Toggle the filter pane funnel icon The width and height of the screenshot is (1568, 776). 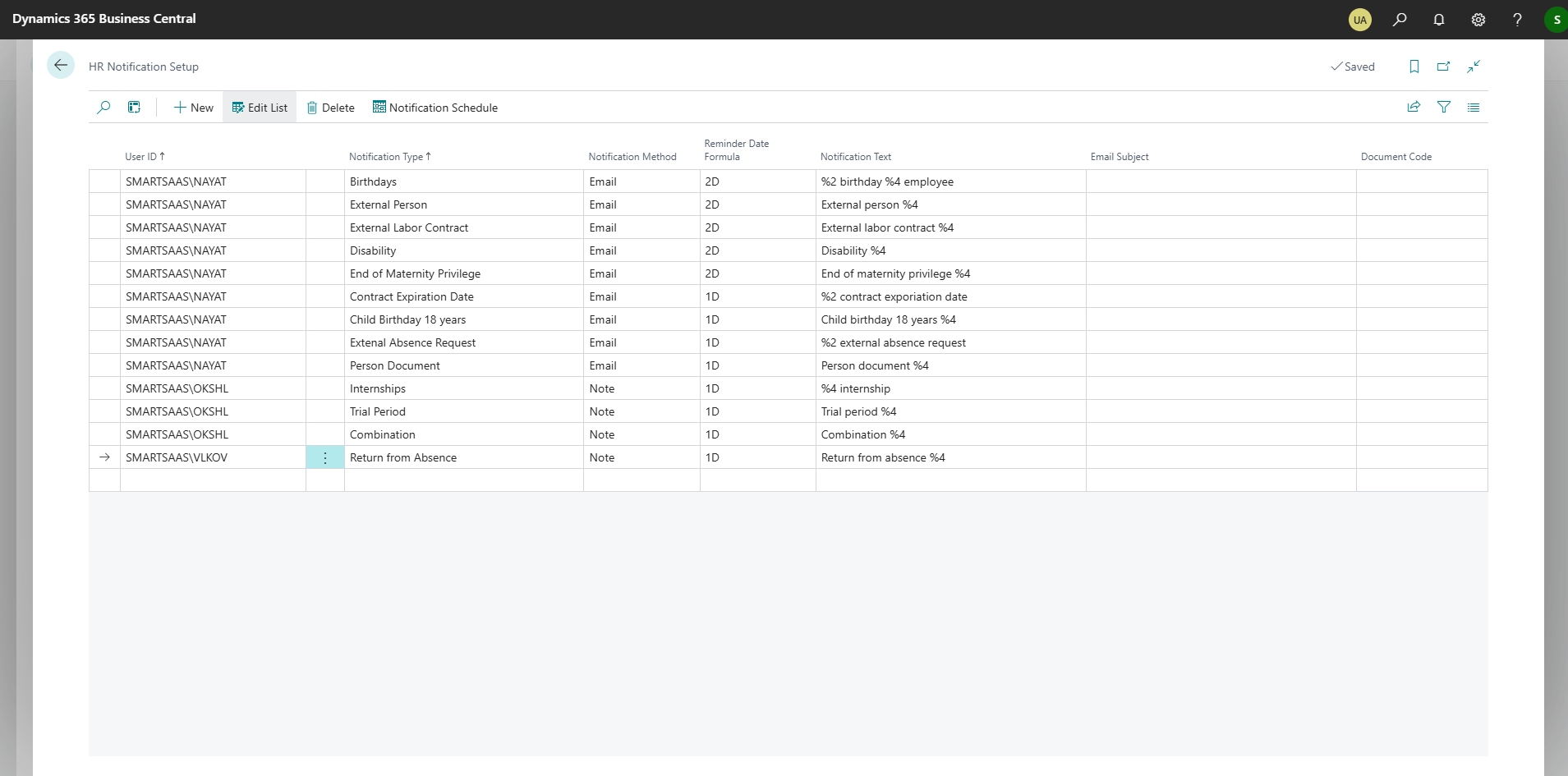(1443, 108)
